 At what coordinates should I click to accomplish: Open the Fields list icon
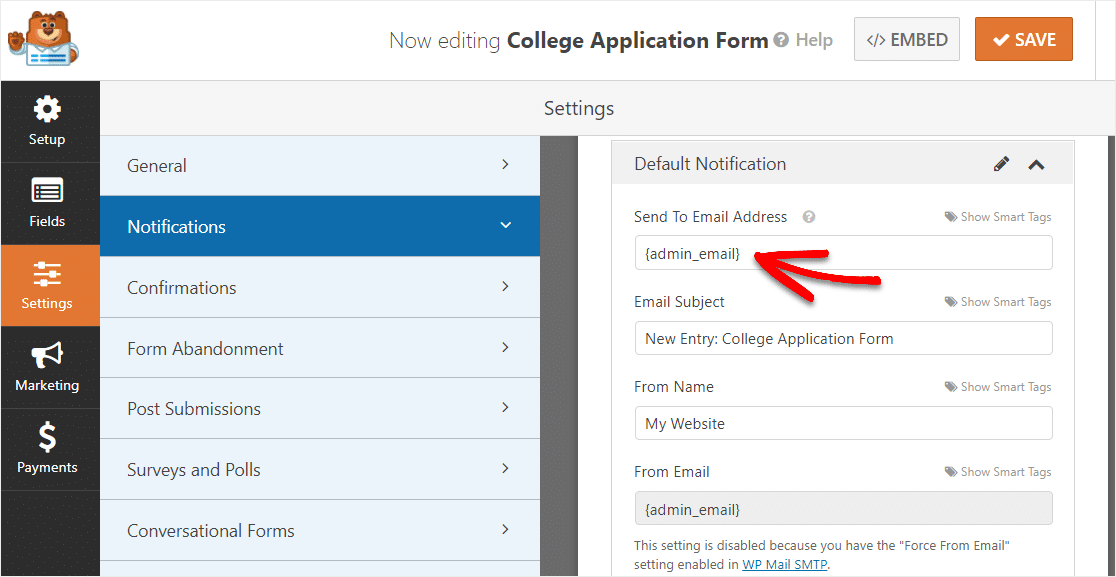[47, 192]
